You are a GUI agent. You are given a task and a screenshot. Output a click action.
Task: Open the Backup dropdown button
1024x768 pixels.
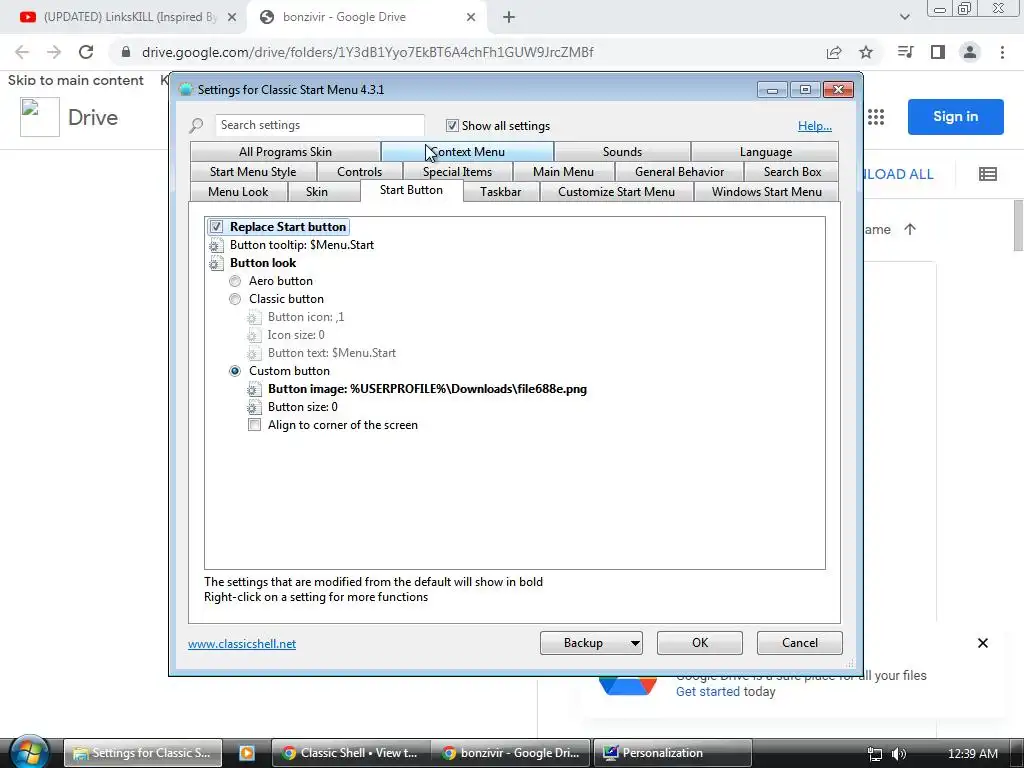pos(591,643)
